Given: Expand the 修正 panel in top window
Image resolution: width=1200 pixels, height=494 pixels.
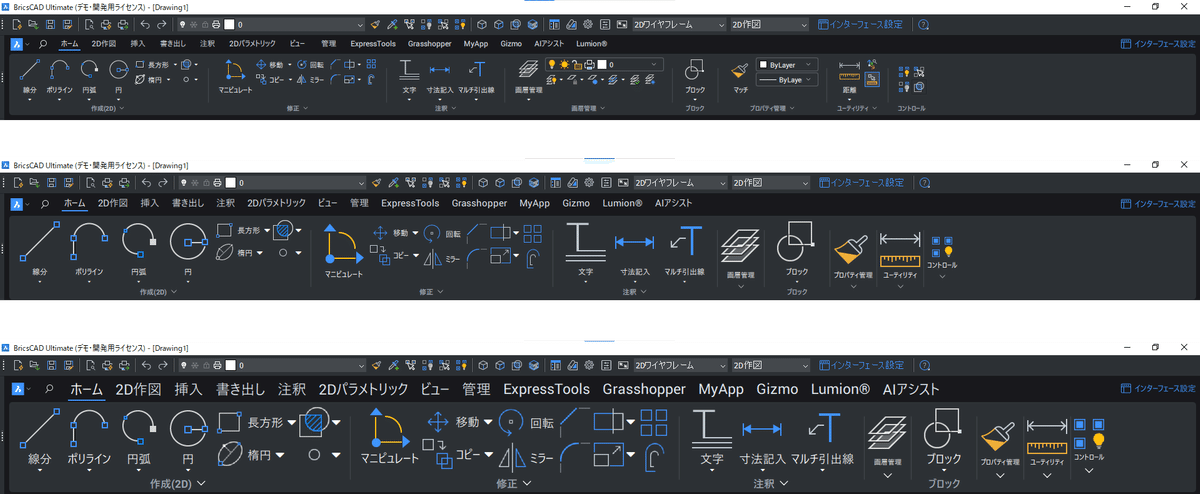Looking at the screenshot, I should click(298, 107).
